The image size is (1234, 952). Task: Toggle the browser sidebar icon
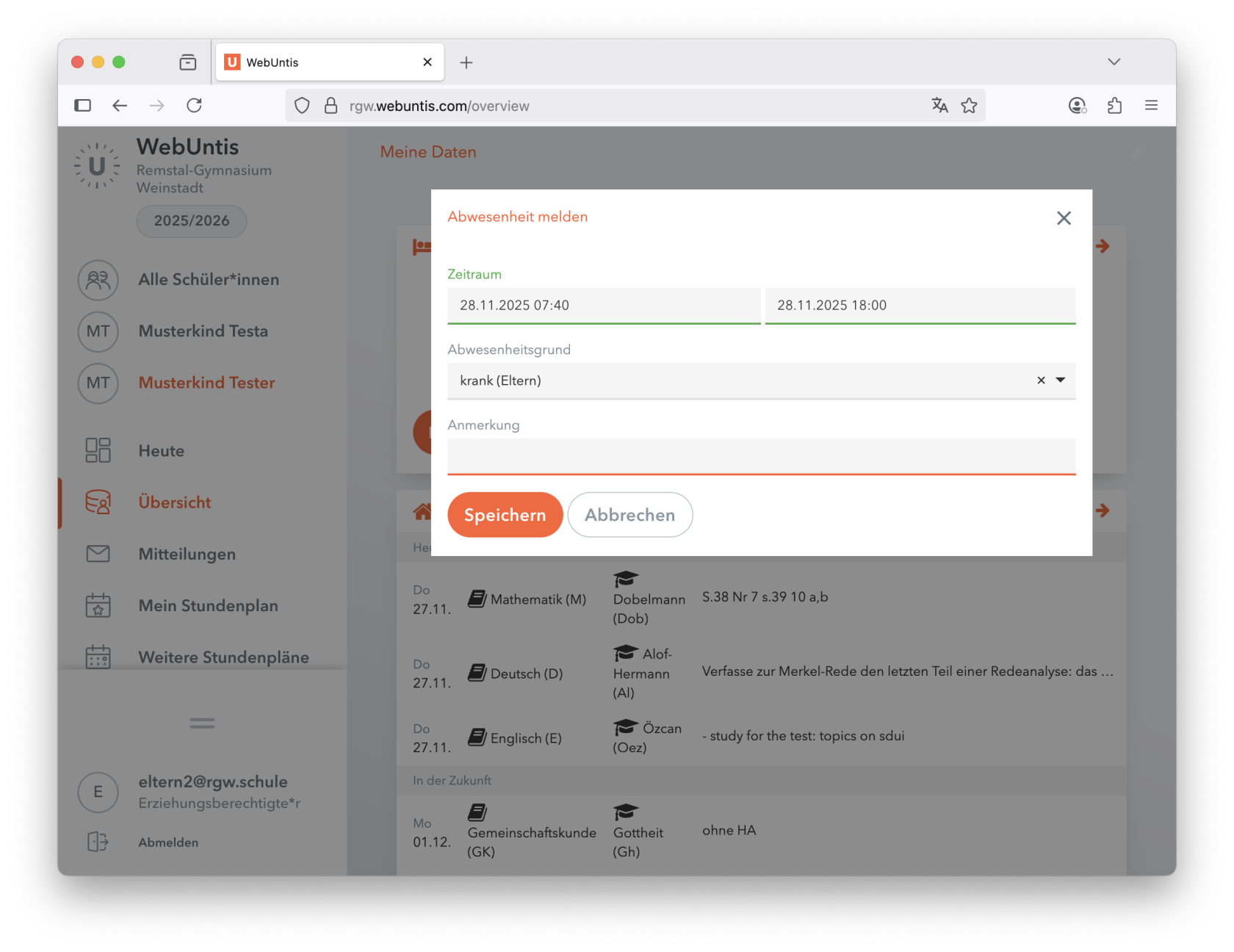(83, 106)
